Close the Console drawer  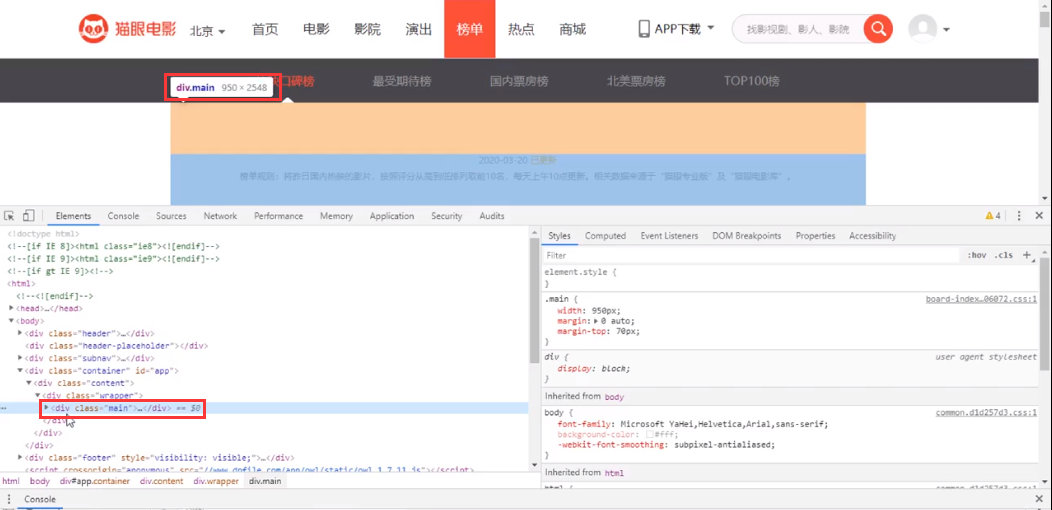pyautogui.click(x=1039, y=499)
